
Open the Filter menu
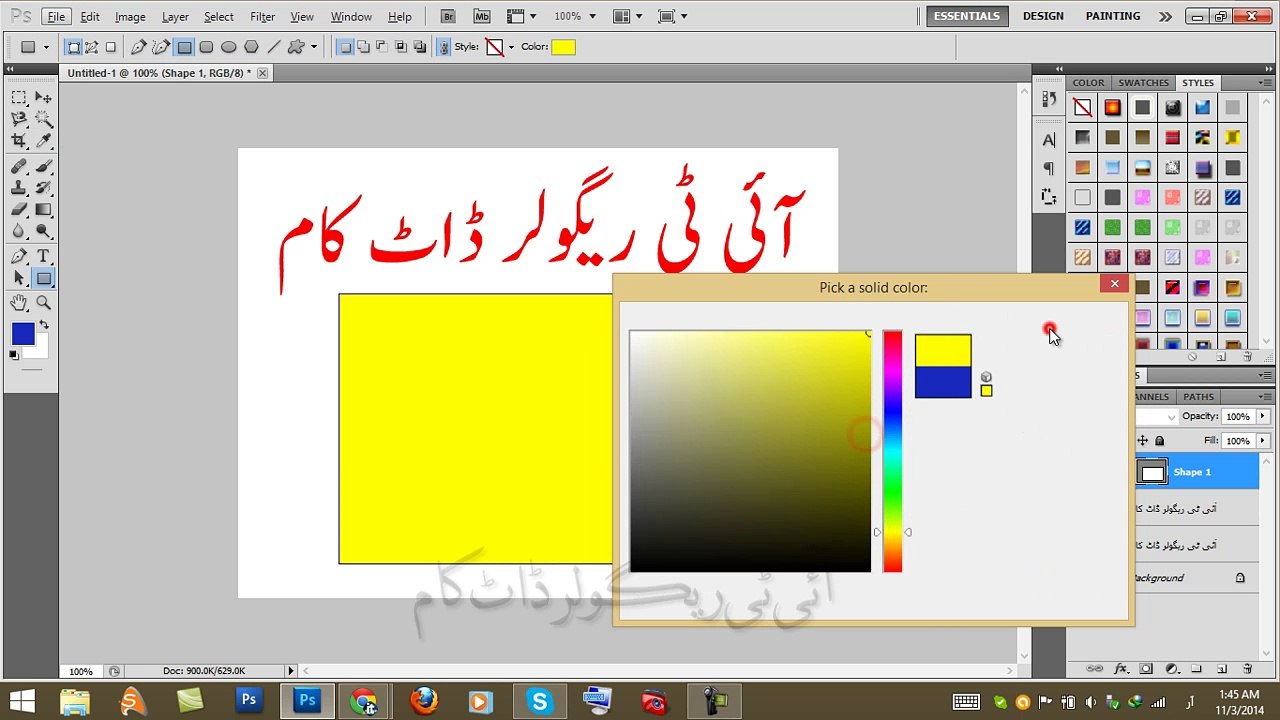(263, 17)
